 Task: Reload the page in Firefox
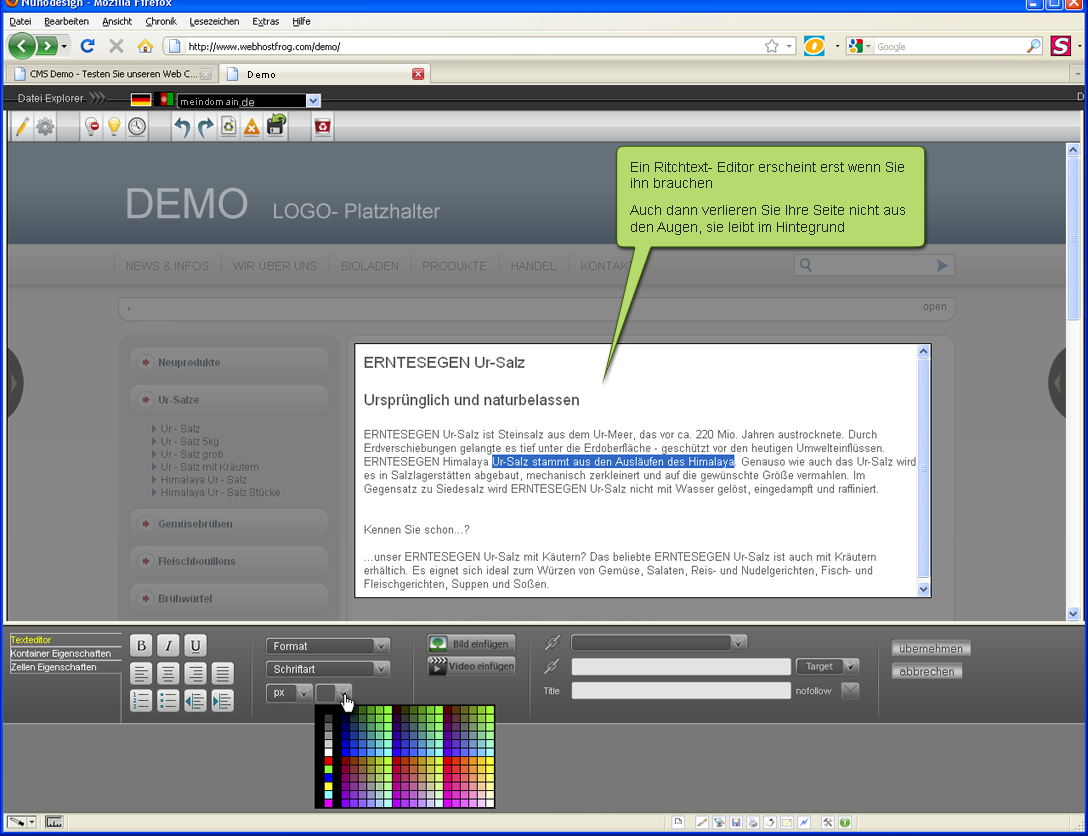pyautogui.click(x=87, y=46)
